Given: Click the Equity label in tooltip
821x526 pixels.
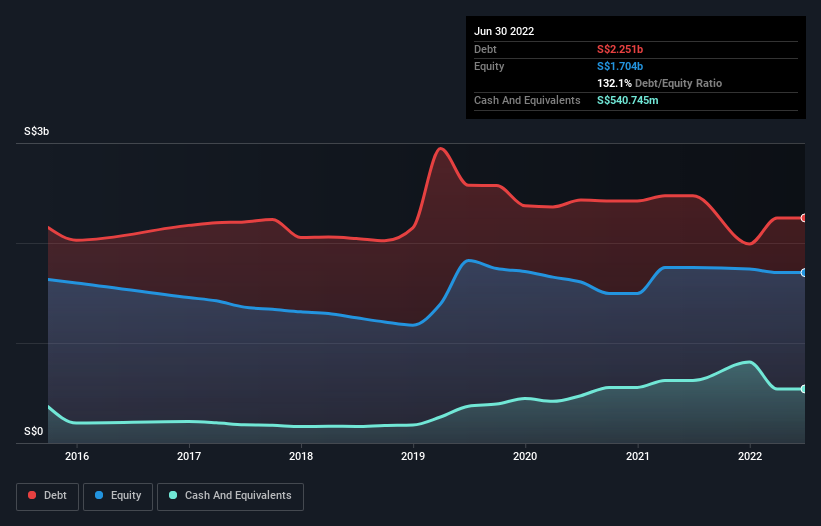Looking at the screenshot, I should click(x=489, y=66).
